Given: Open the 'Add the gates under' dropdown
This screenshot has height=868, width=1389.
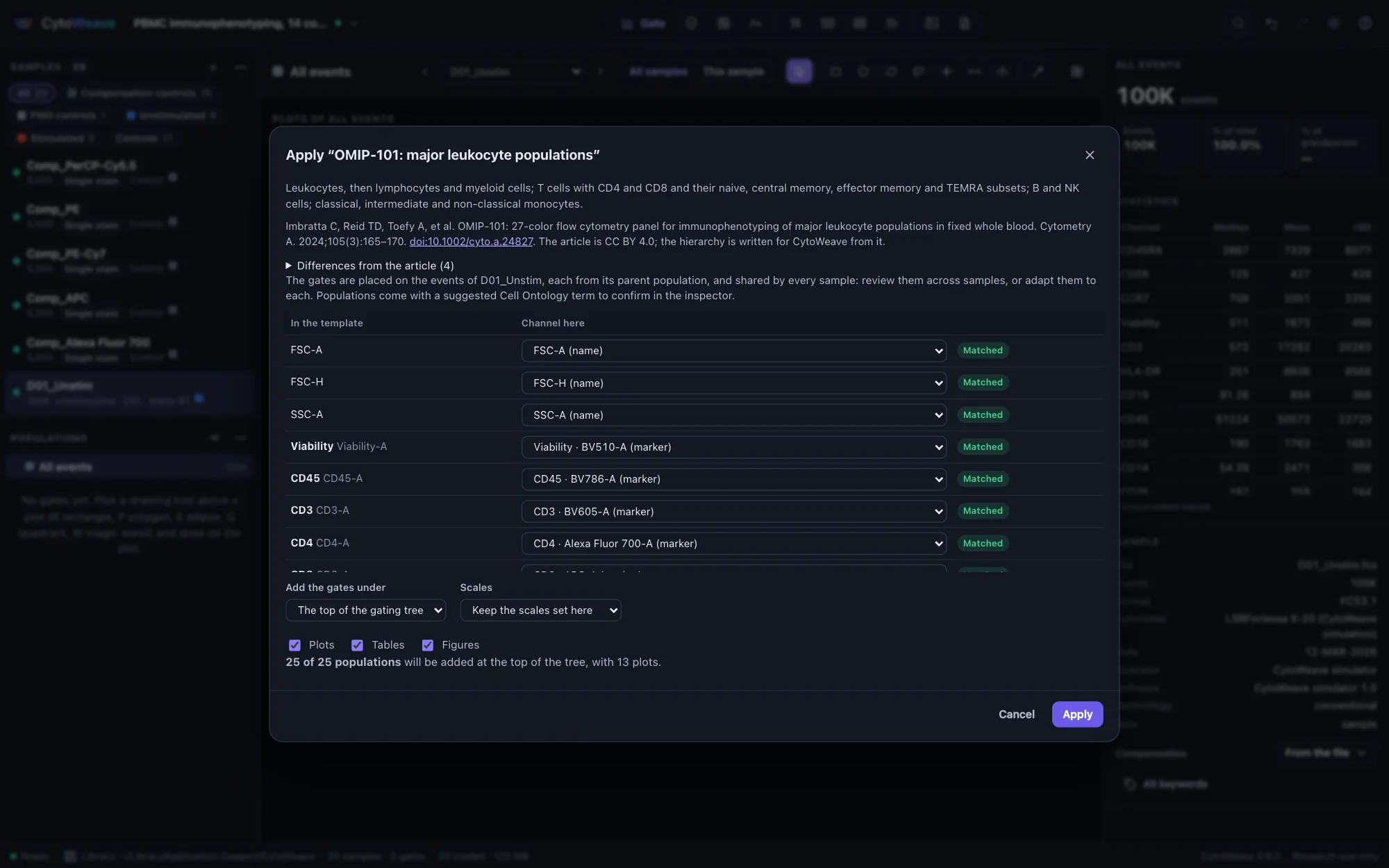Looking at the screenshot, I should point(366,610).
